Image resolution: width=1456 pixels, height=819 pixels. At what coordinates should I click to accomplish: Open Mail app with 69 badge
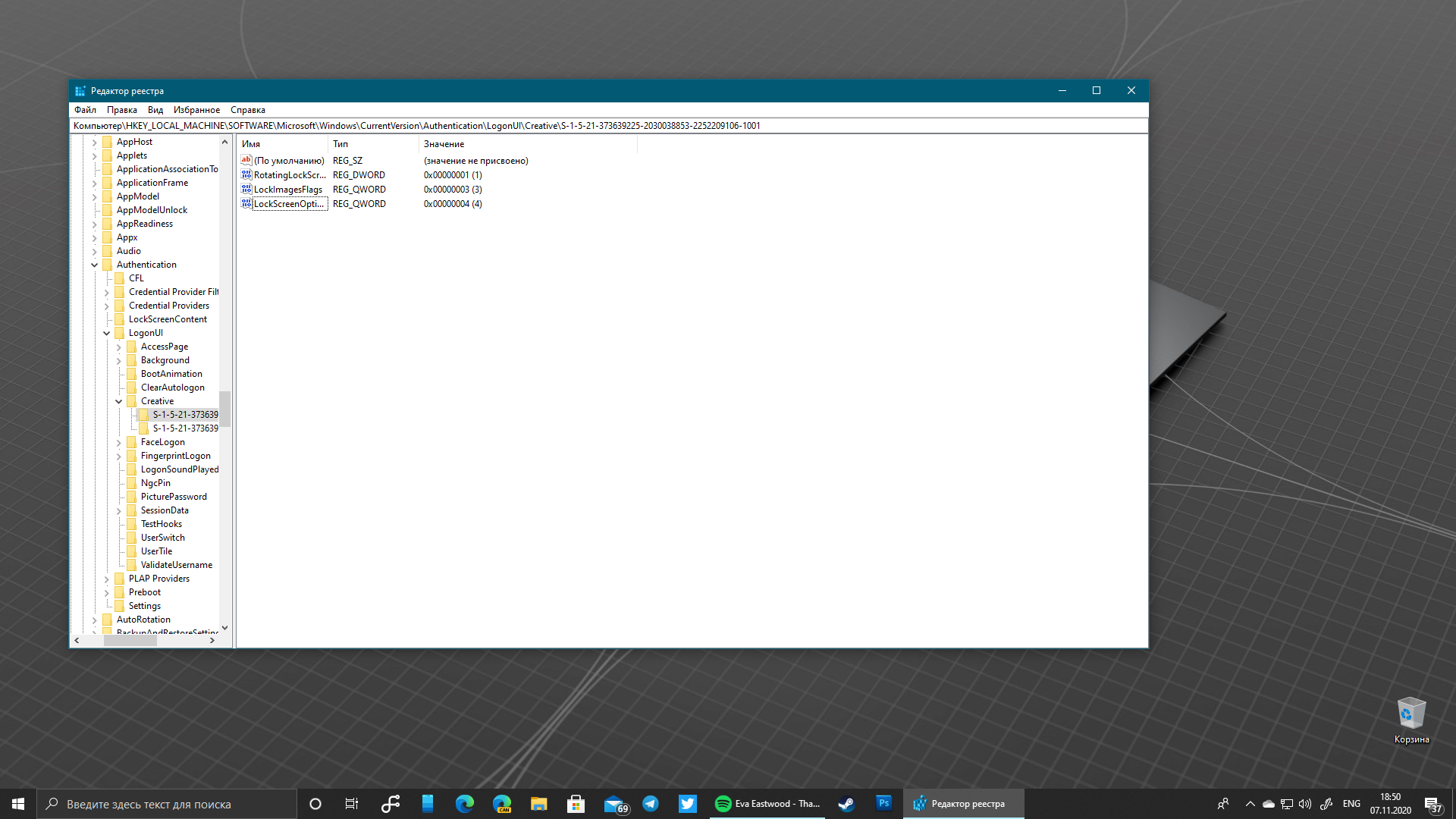click(x=615, y=804)
